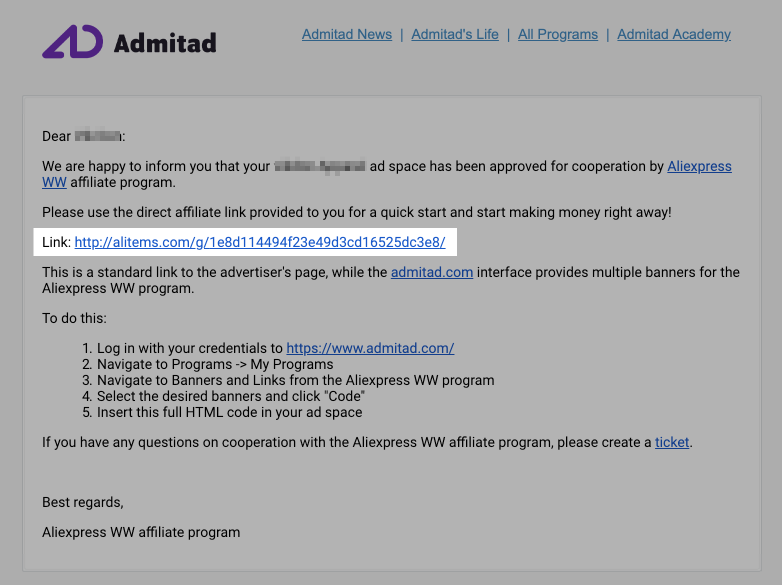The image size is (782, 585).
Task: Open https://www.admitad.com/ in the login step
Action: coord(370,348)
